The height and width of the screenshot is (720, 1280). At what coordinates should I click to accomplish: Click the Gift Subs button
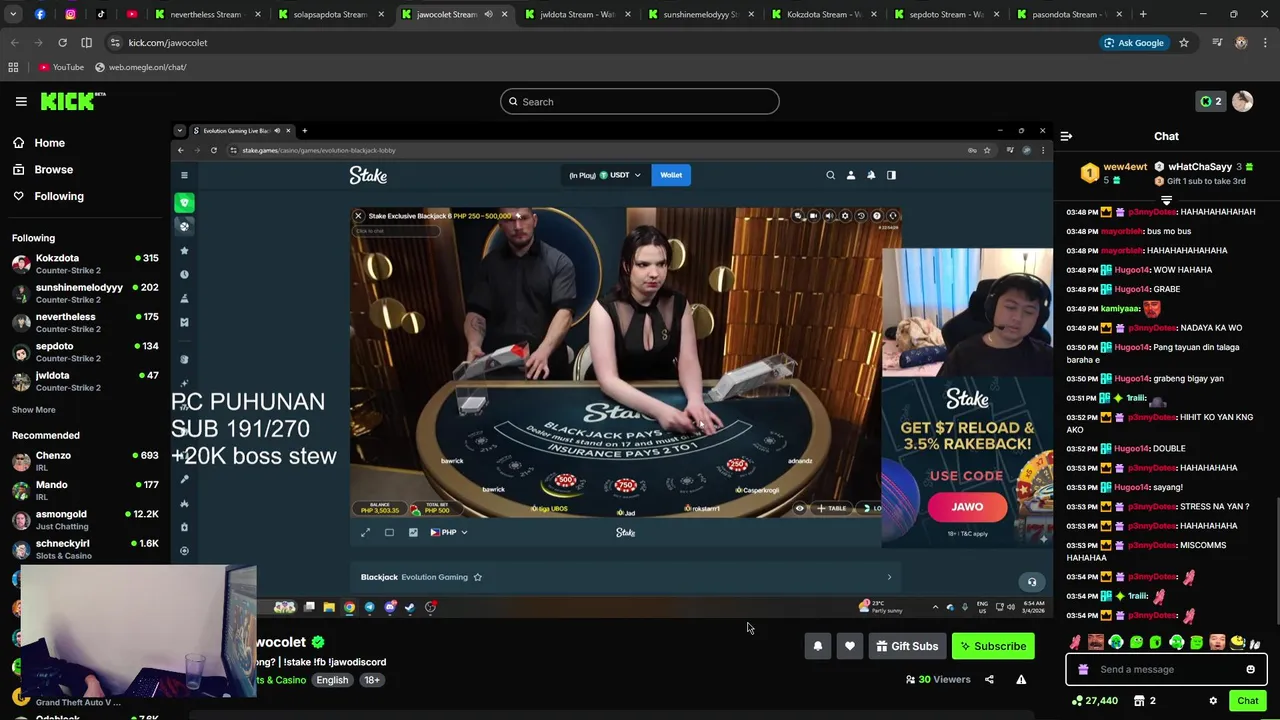click(908, 646)
